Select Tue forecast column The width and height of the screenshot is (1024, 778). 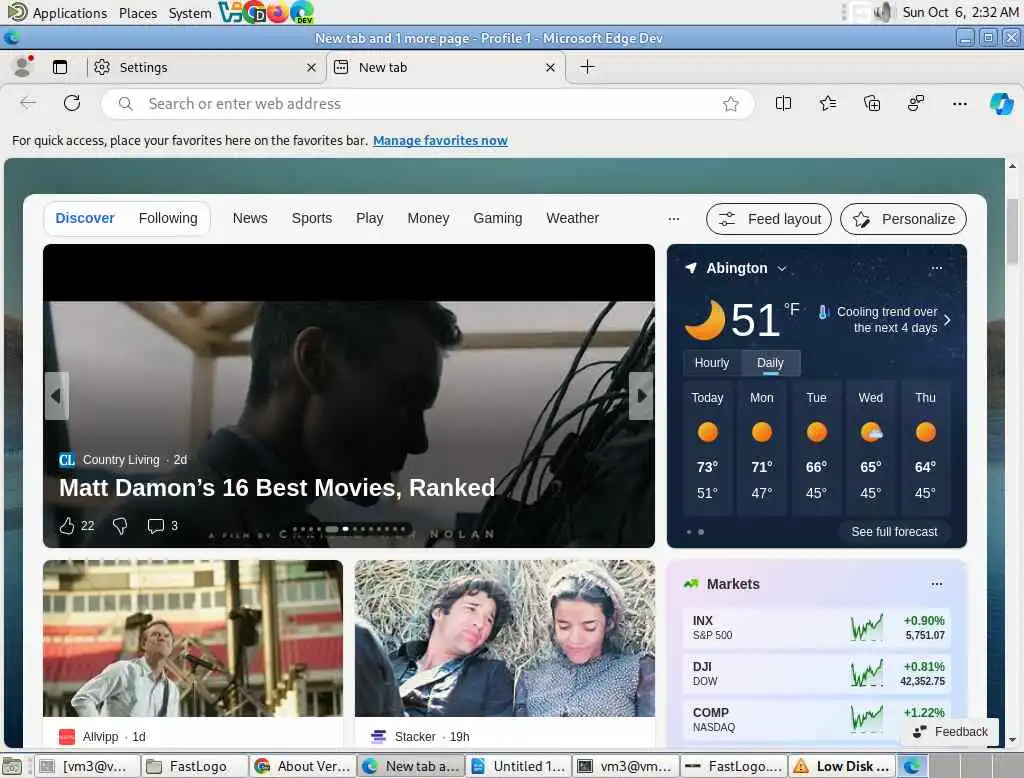816,448
